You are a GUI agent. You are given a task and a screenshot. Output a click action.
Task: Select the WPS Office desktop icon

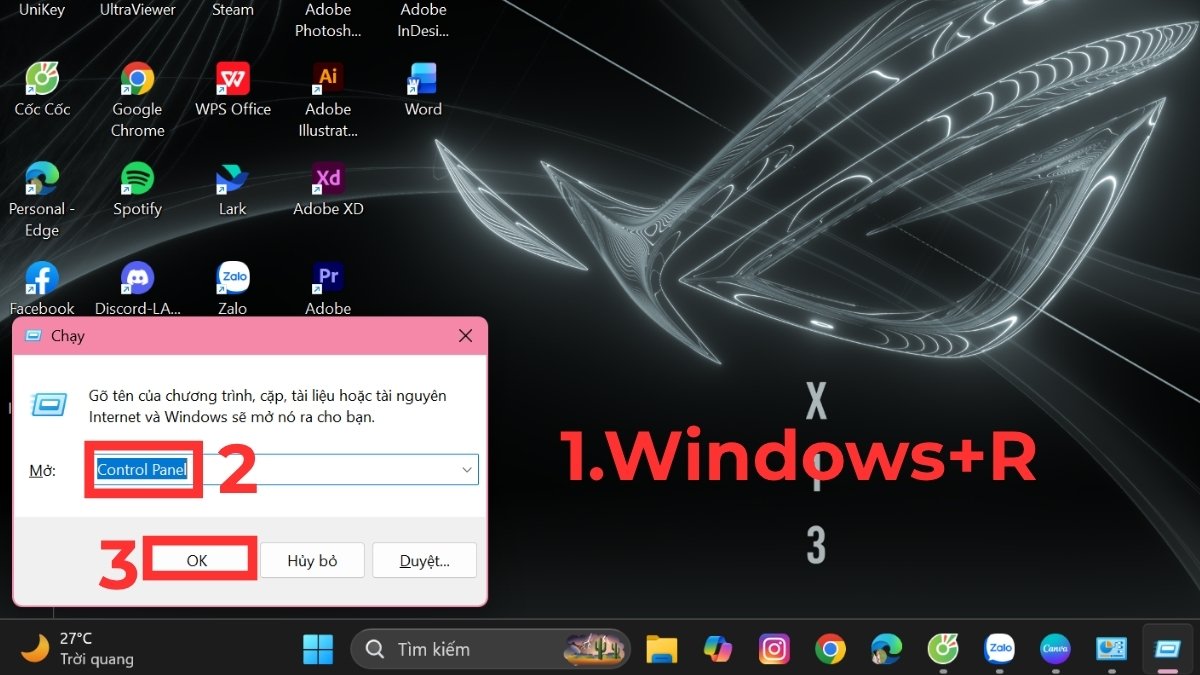[233, 89]
